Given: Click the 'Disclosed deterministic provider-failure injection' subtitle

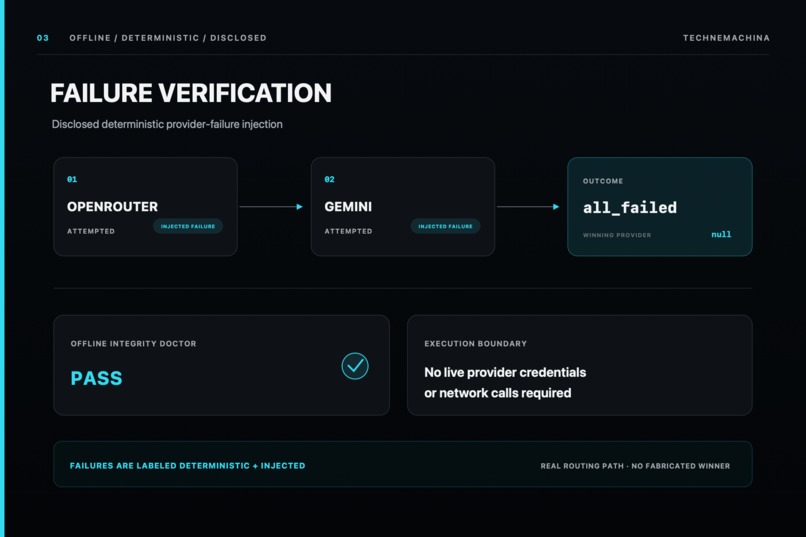Looking at the screenshot, I should pyautogui.click(x=167, y=124).
